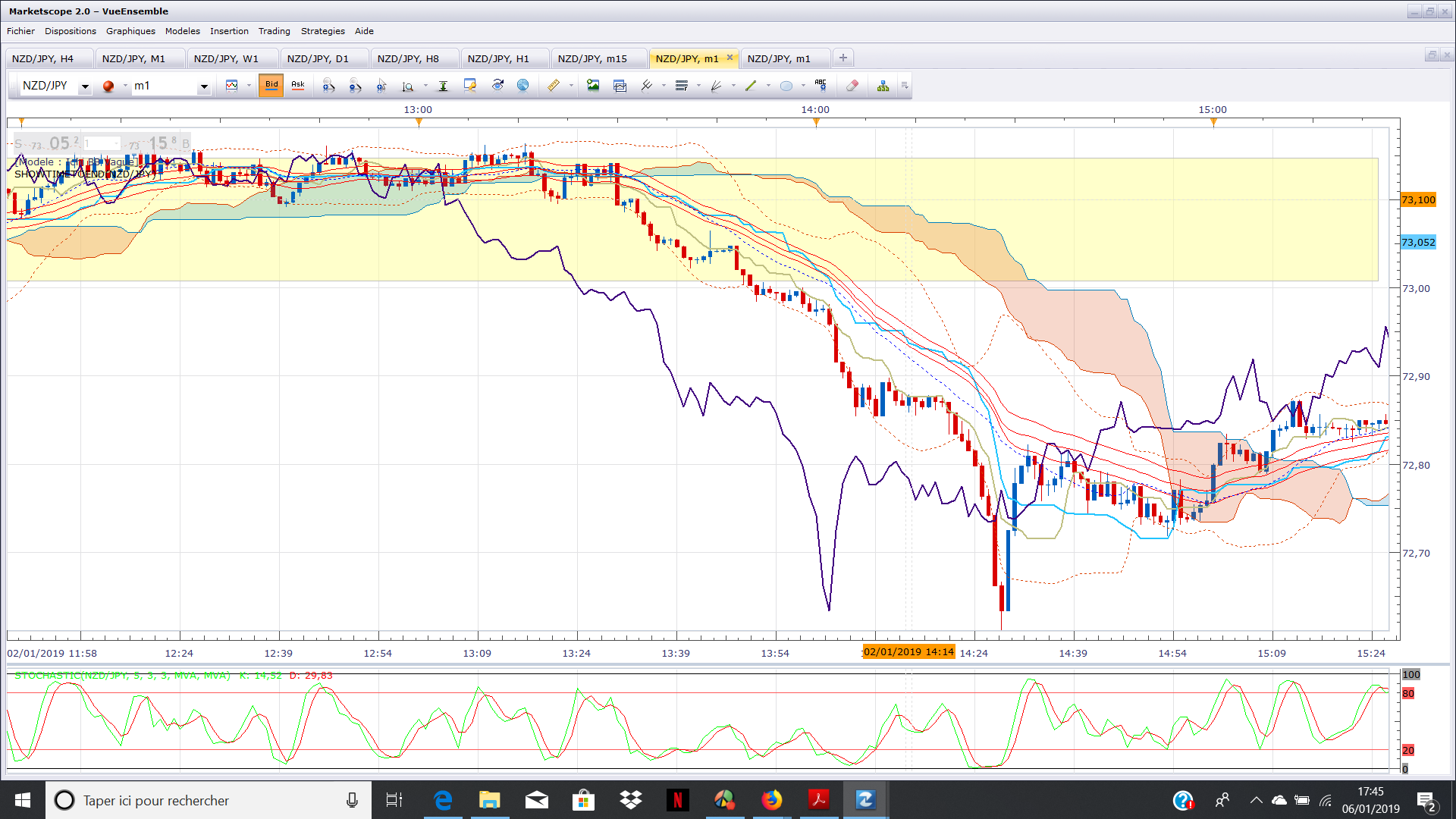Viewport: 1456px width, 819px height.
Task: Click the save chart image icon
Action: pyautogui.click(x=593, y=86)
